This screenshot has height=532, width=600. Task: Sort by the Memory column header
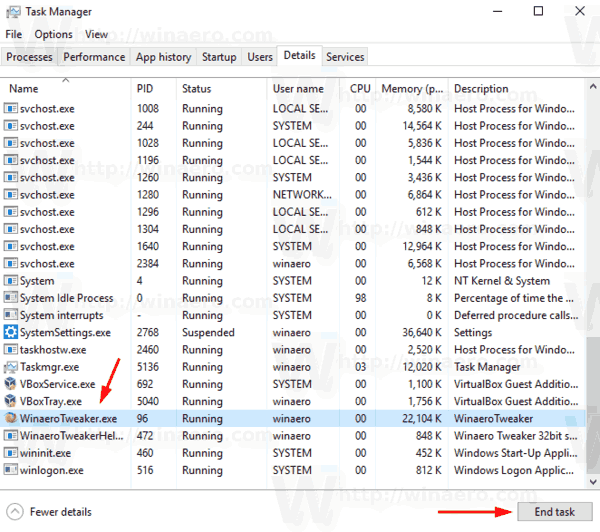tap(412, 88)
